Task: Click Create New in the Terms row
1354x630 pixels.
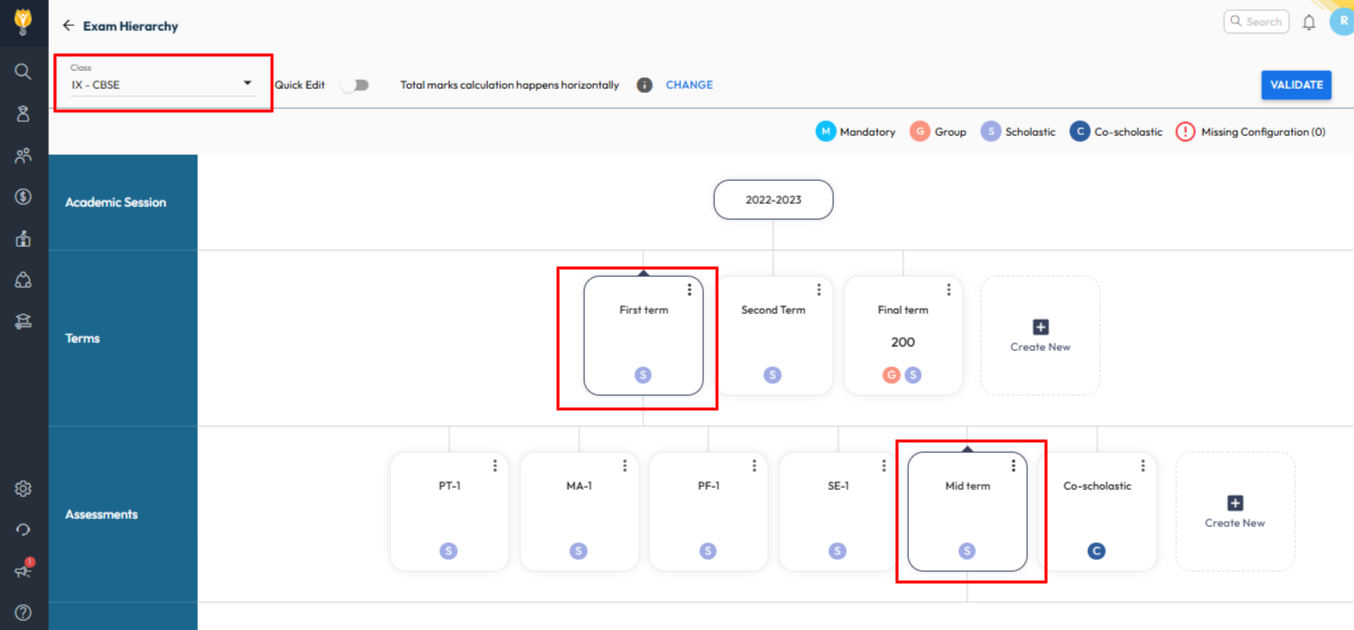Action: point(1040,336)
